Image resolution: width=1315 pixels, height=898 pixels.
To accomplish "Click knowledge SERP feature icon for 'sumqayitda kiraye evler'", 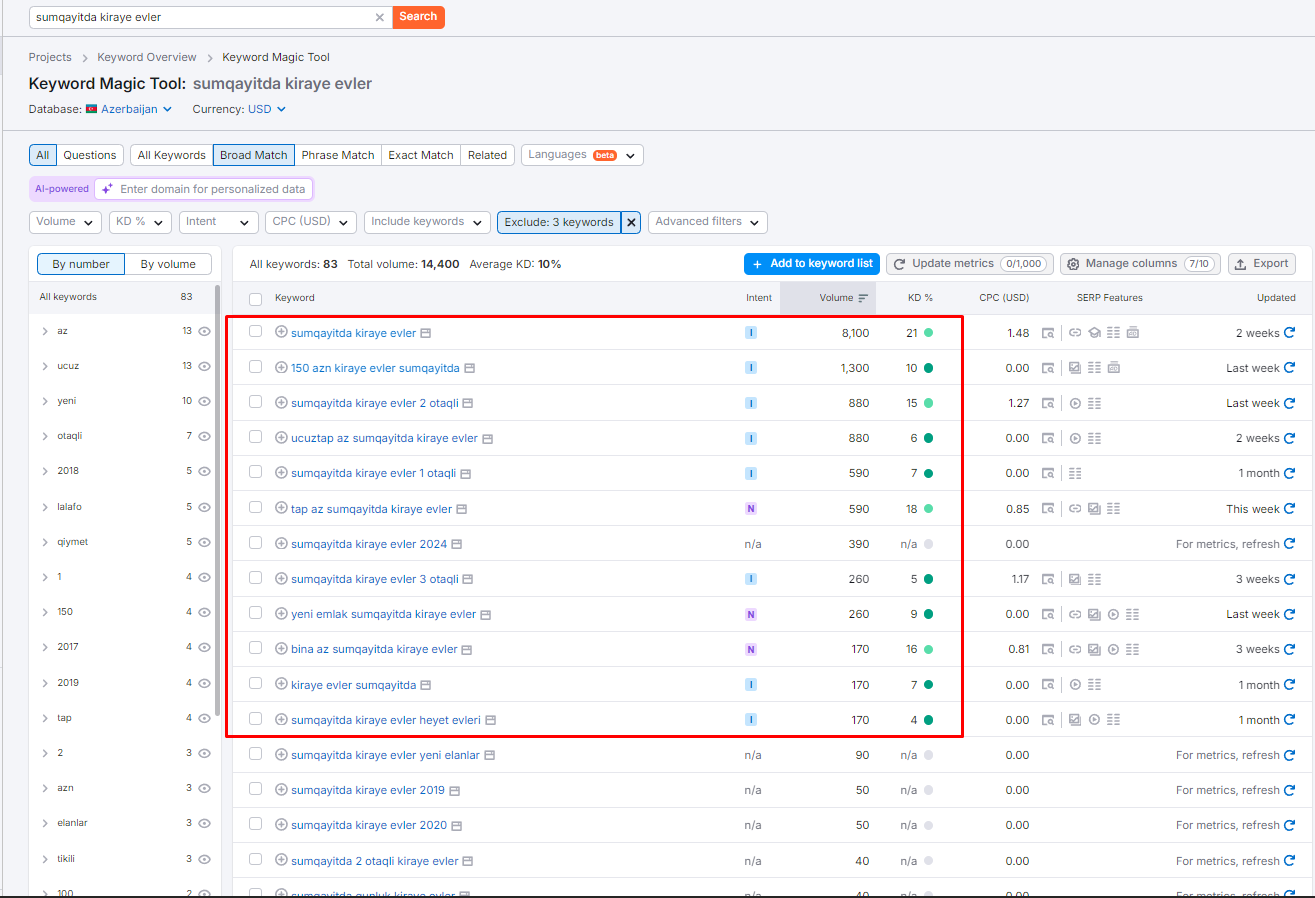I will 1094,332.
